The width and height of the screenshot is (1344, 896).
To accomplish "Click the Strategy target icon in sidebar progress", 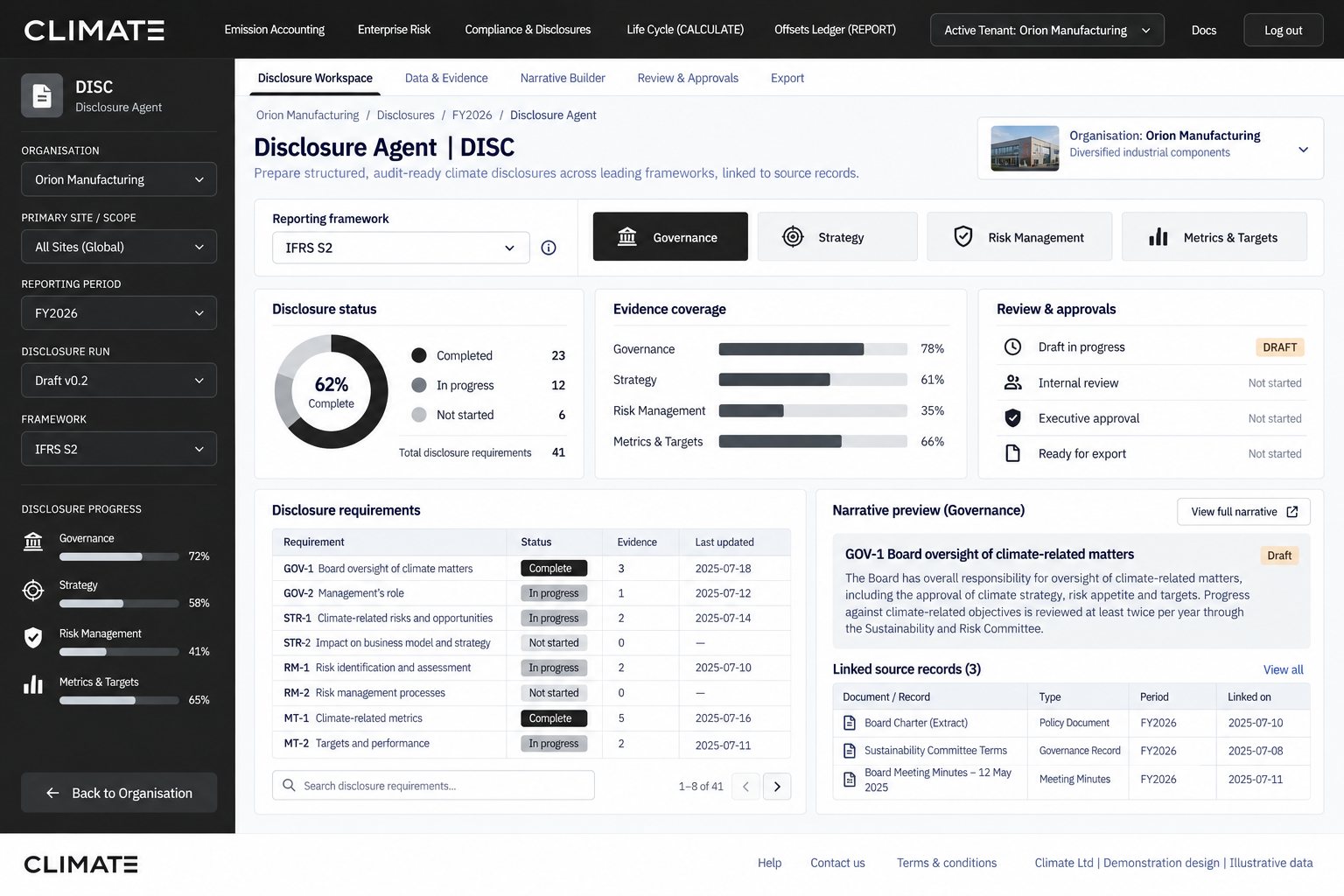I will 33,591.
